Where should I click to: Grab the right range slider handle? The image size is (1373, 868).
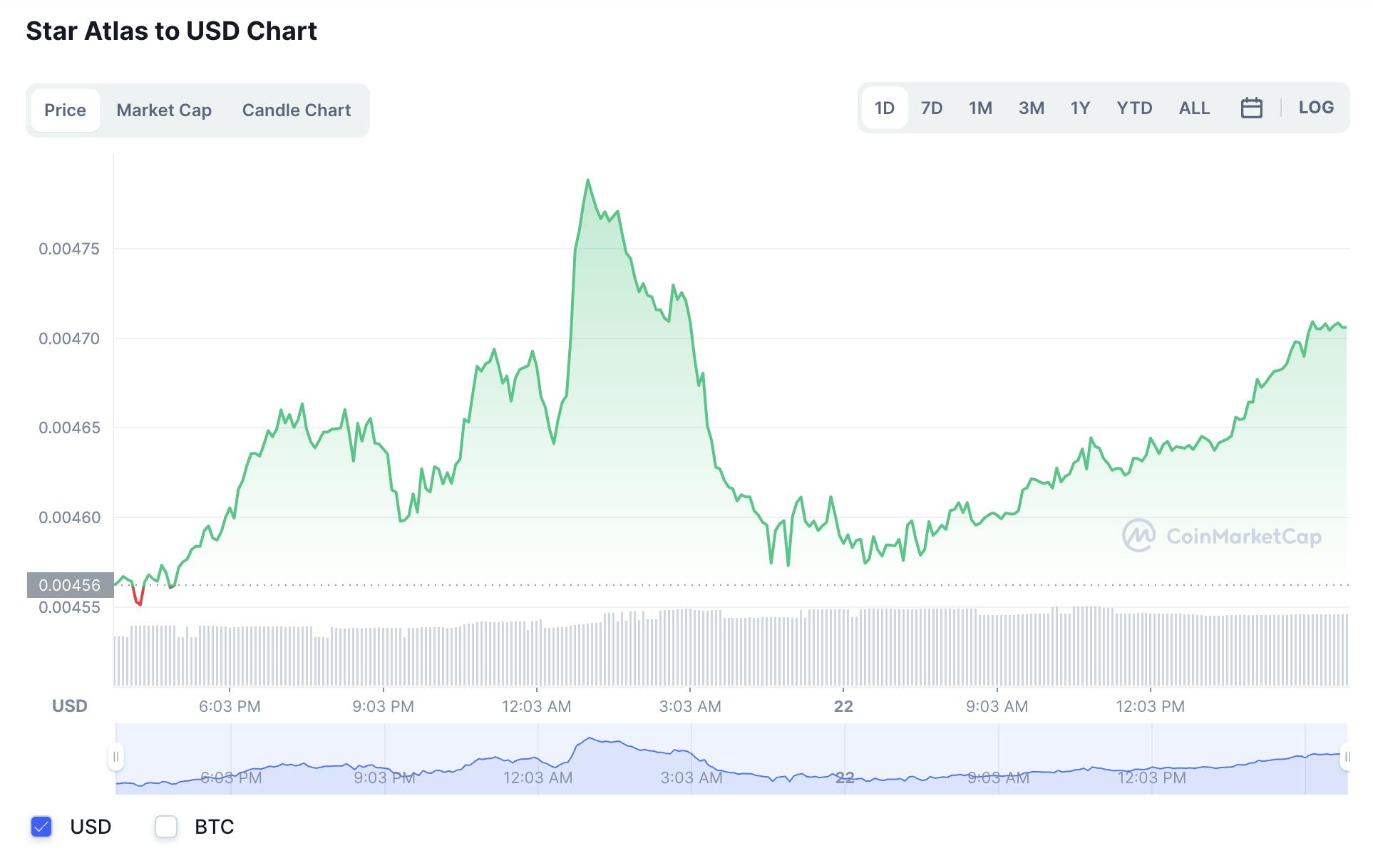click(1347, 757)
